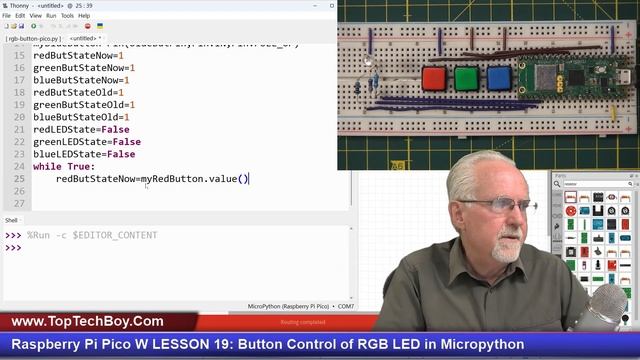
Task: Click the Ukraine flag toolbar icon
Action: [x=100, y=26]
